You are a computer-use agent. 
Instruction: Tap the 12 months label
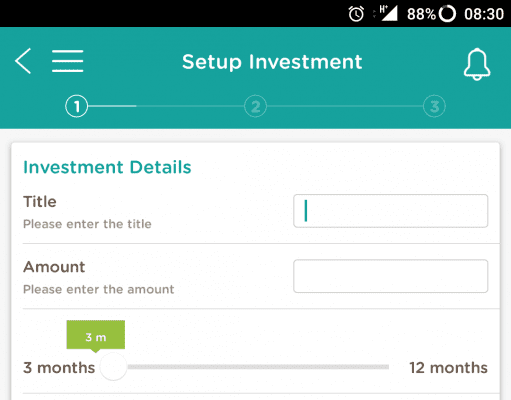click(448, 368)
